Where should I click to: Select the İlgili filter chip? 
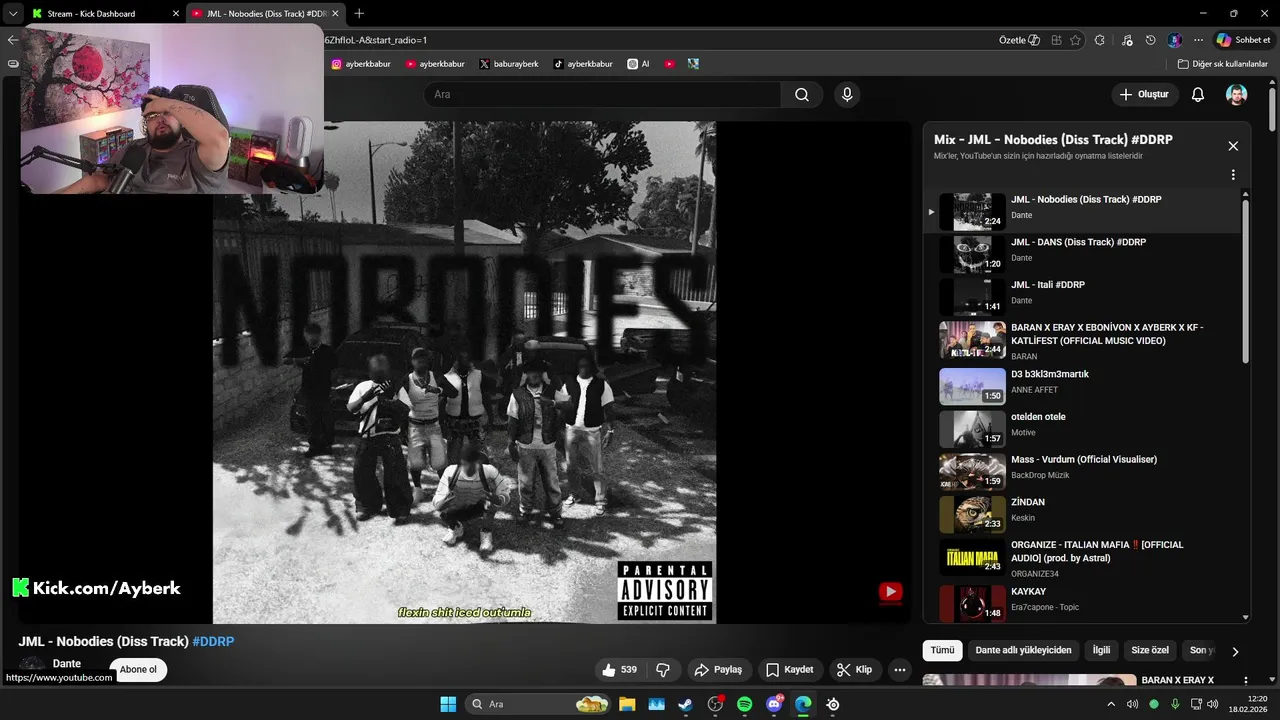[1101, 650]
